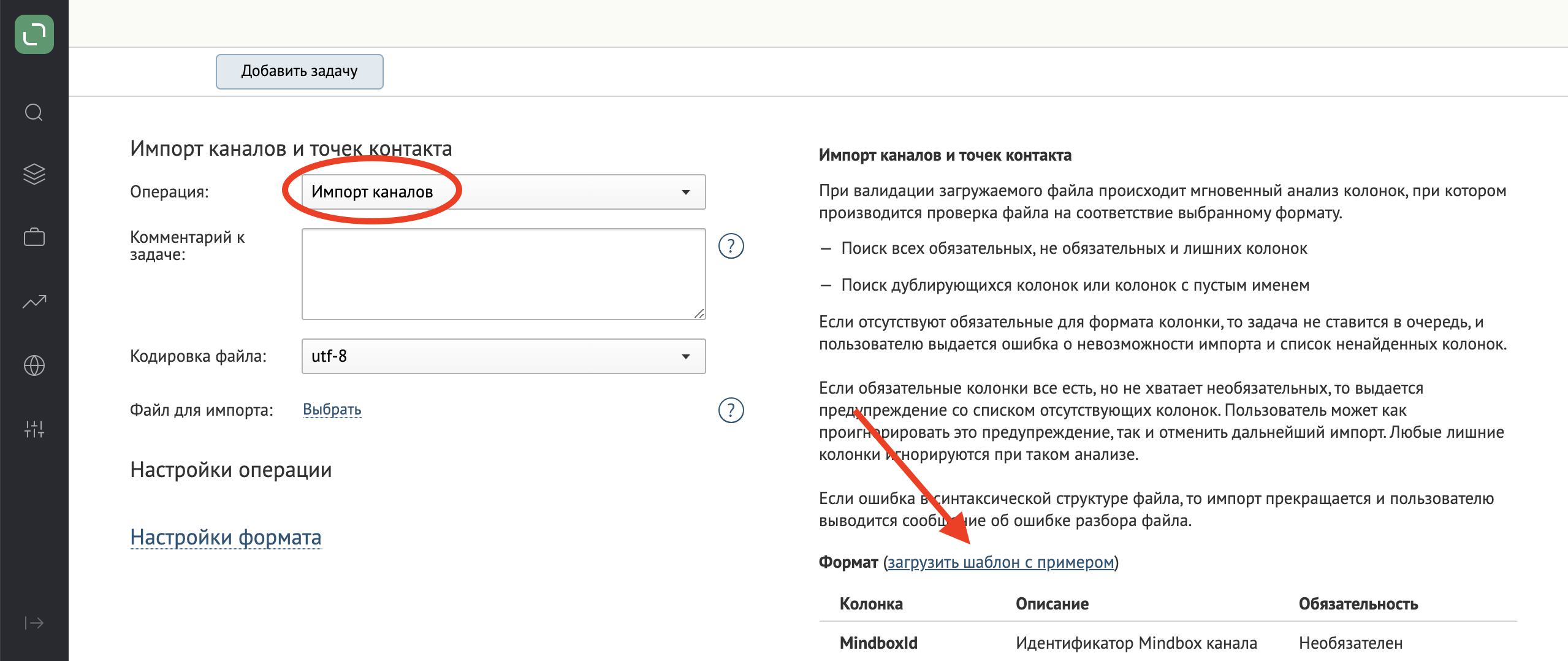Open help icon next to task comment
This screenshot has height=661, width=1568.
click(x=731, y=246)
